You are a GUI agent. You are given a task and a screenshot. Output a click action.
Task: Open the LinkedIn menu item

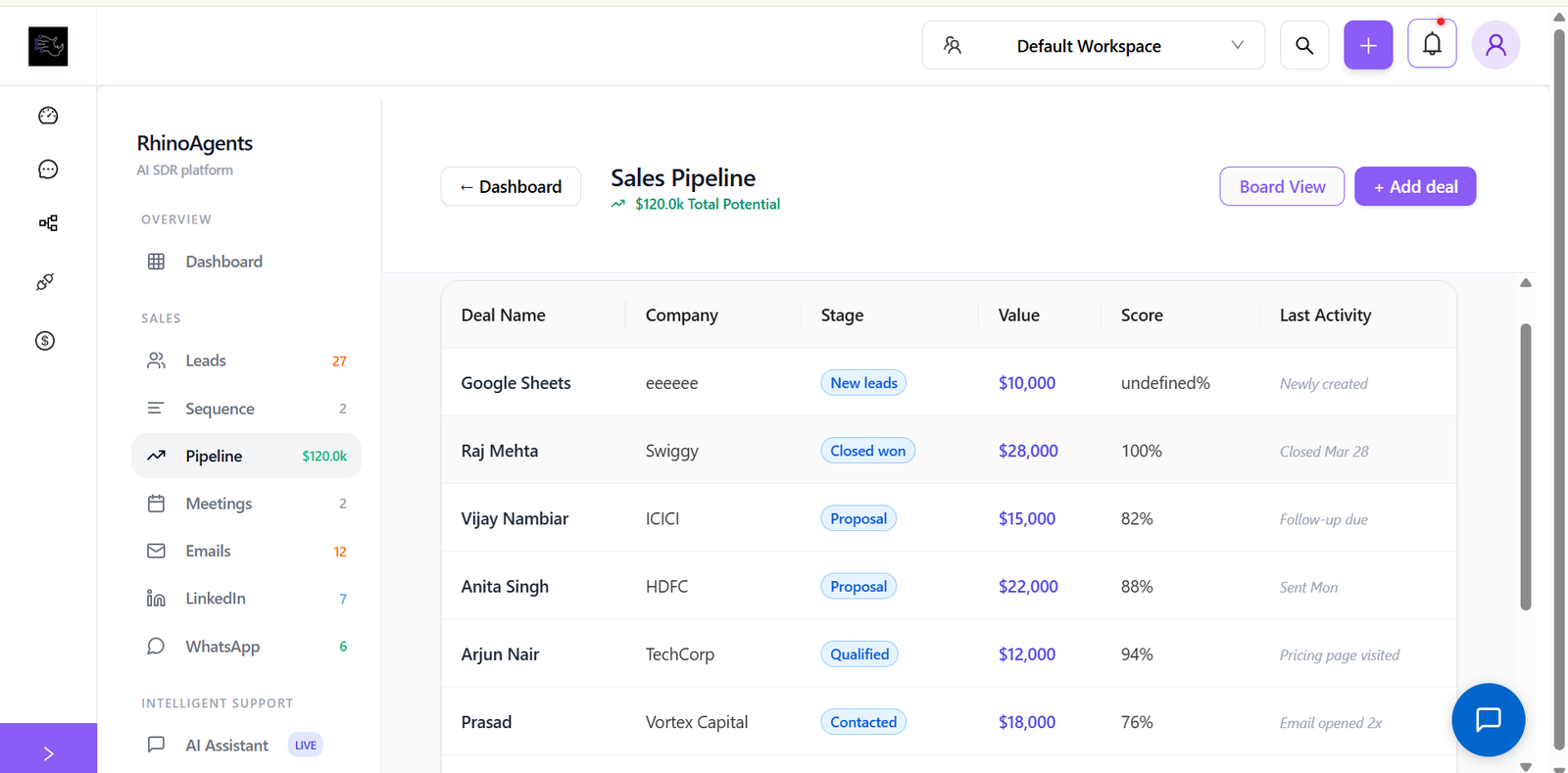click(x=246, y=599)
